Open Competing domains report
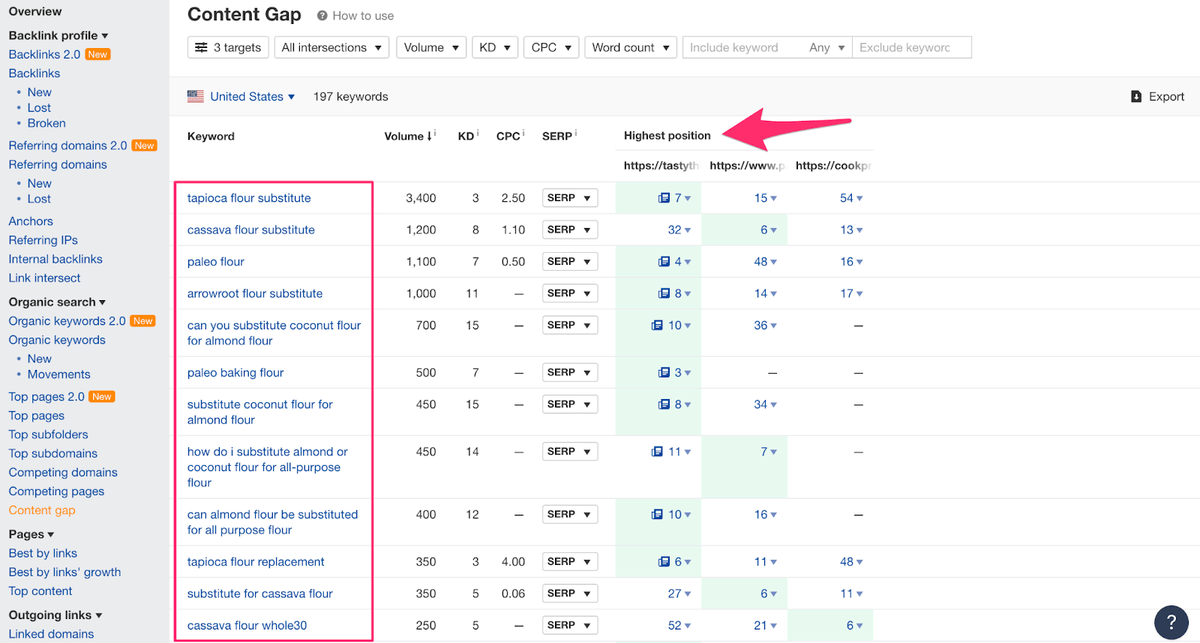Image resolution: width=1200 pixels, height=643 pixels. tap(63, 473)
